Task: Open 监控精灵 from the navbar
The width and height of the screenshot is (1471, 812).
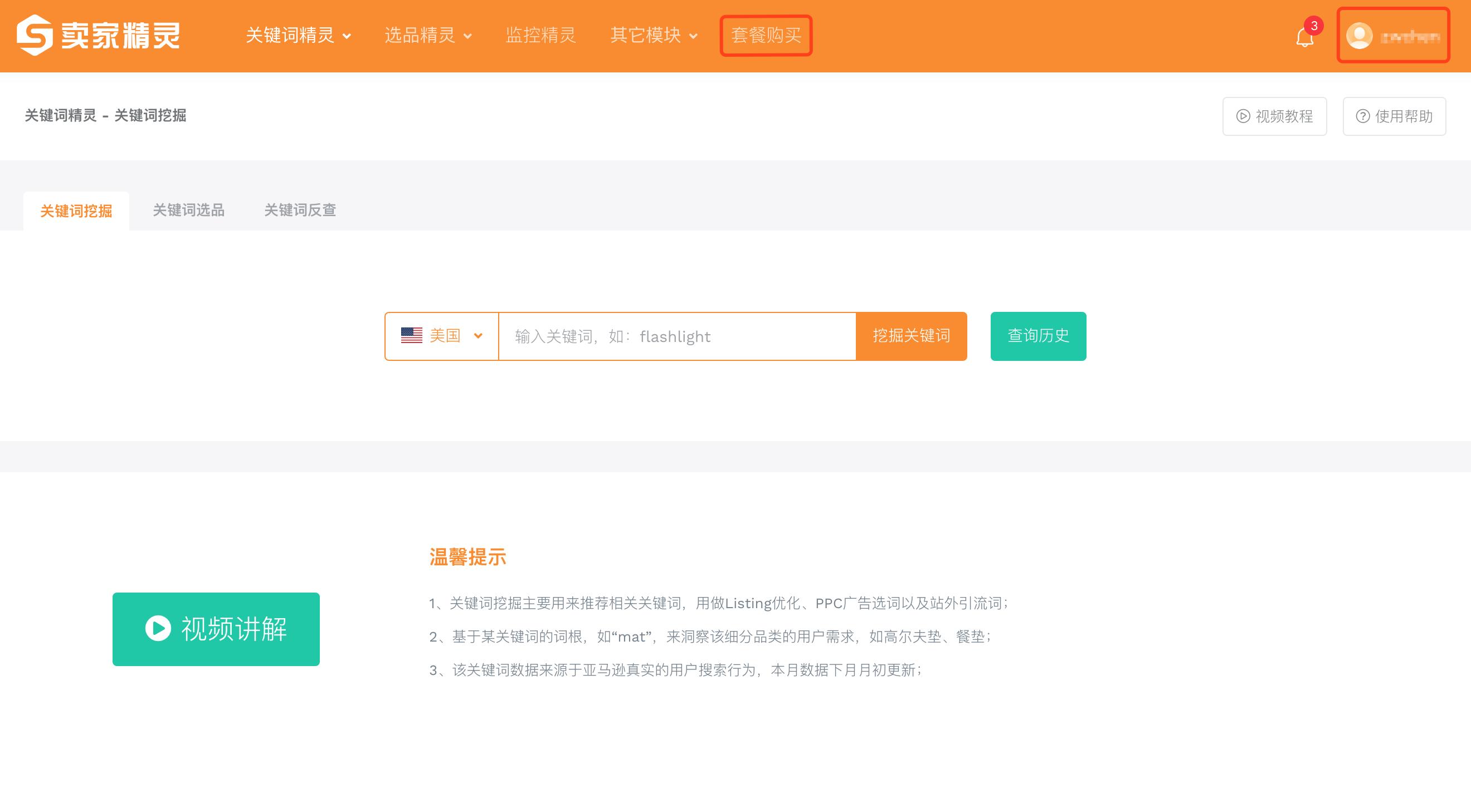Action: 541,36
